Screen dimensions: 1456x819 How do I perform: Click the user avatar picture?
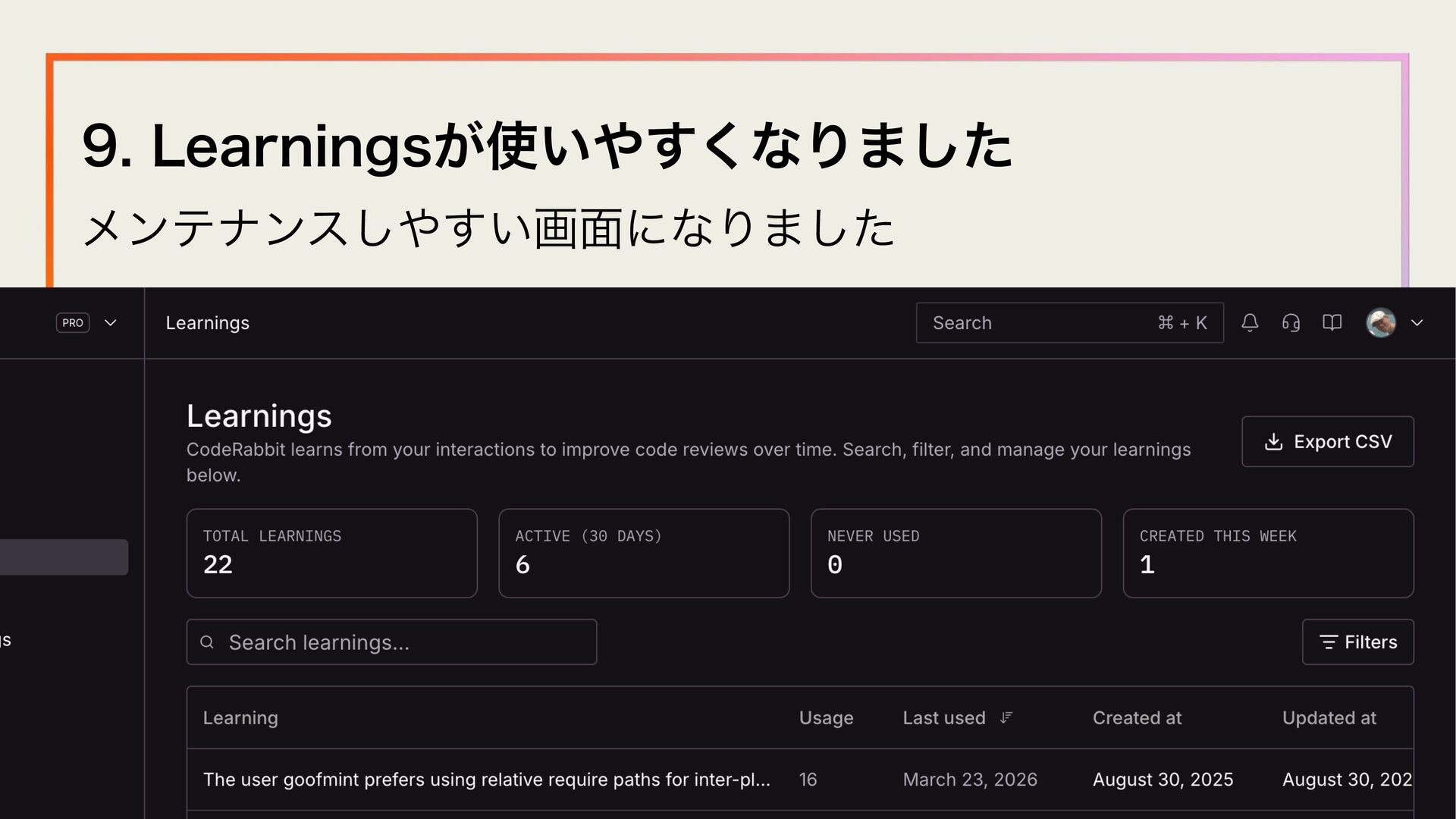point(1380,323)
